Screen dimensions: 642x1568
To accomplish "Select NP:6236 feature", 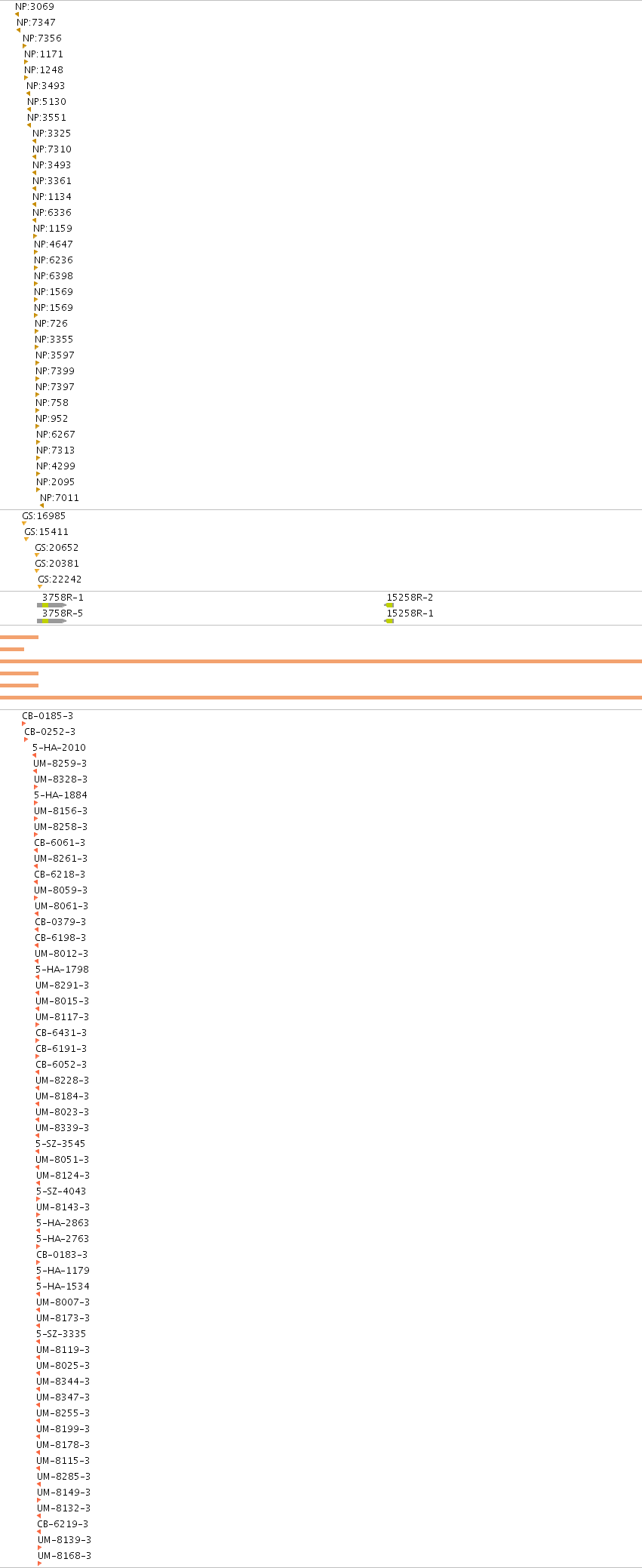I will point(54,260).
